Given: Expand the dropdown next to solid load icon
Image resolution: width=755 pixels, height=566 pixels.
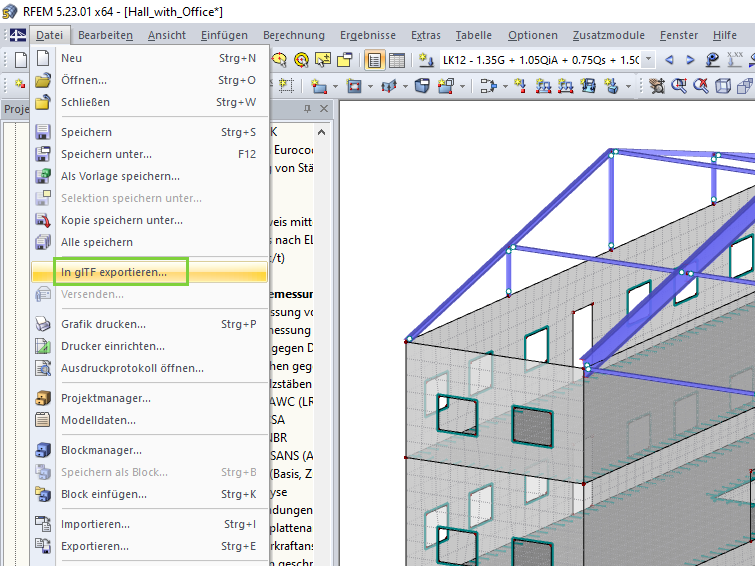Looking at the screenshot, I should (x=628, y=87).
